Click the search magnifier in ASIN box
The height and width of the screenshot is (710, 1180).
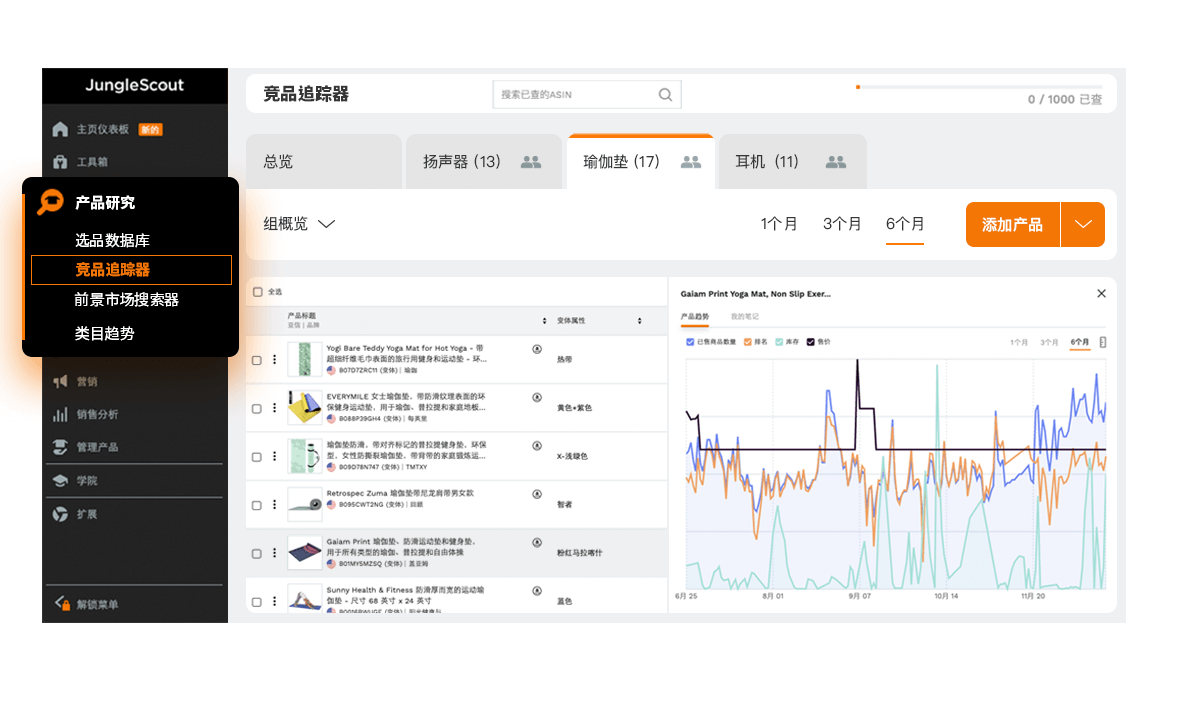(x=665, y=95)
